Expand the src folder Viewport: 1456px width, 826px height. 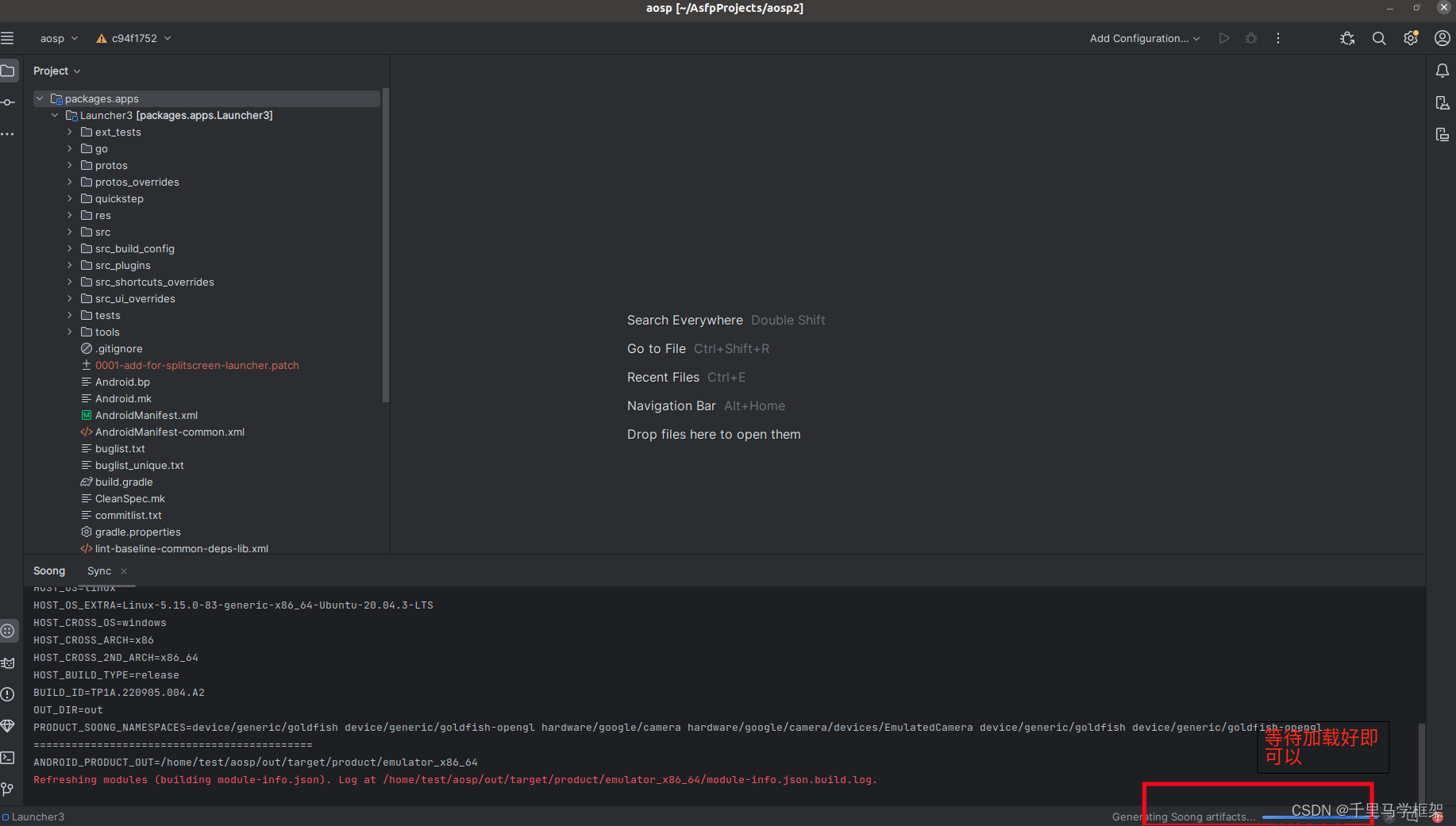[70, 232]
